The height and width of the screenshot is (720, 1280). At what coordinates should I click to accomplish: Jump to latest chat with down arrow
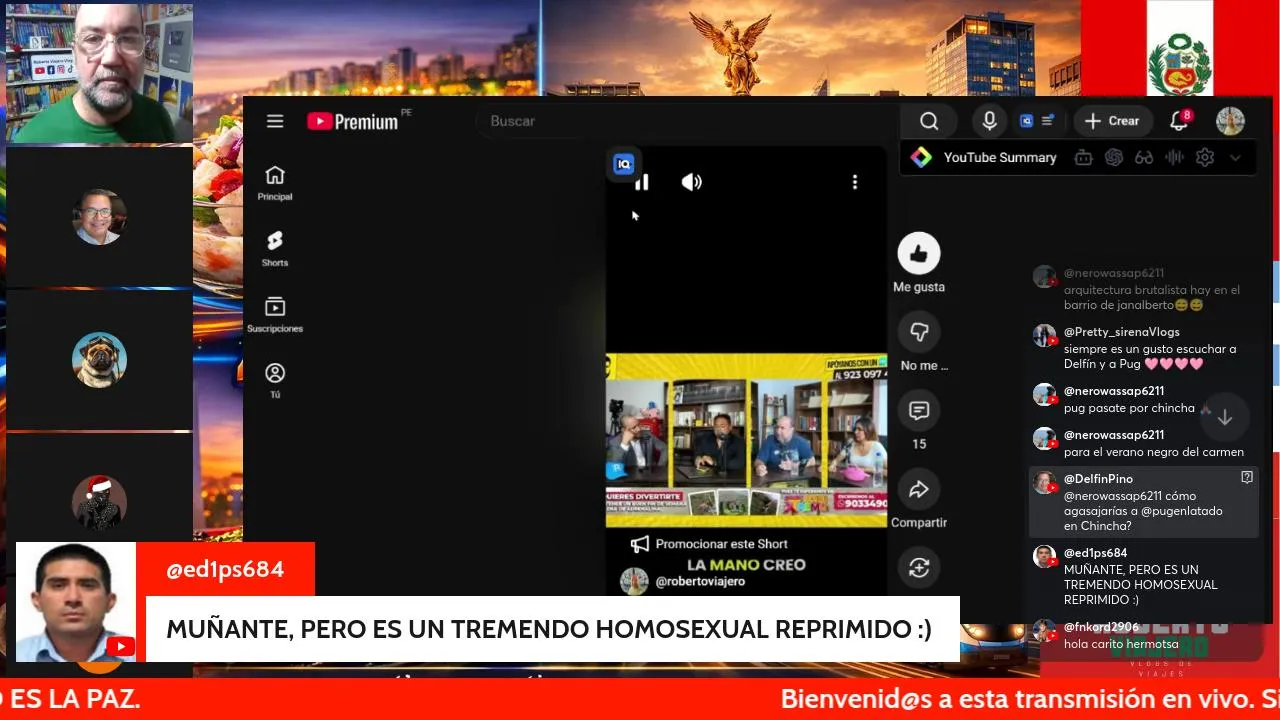click(x=1225, y=418)
